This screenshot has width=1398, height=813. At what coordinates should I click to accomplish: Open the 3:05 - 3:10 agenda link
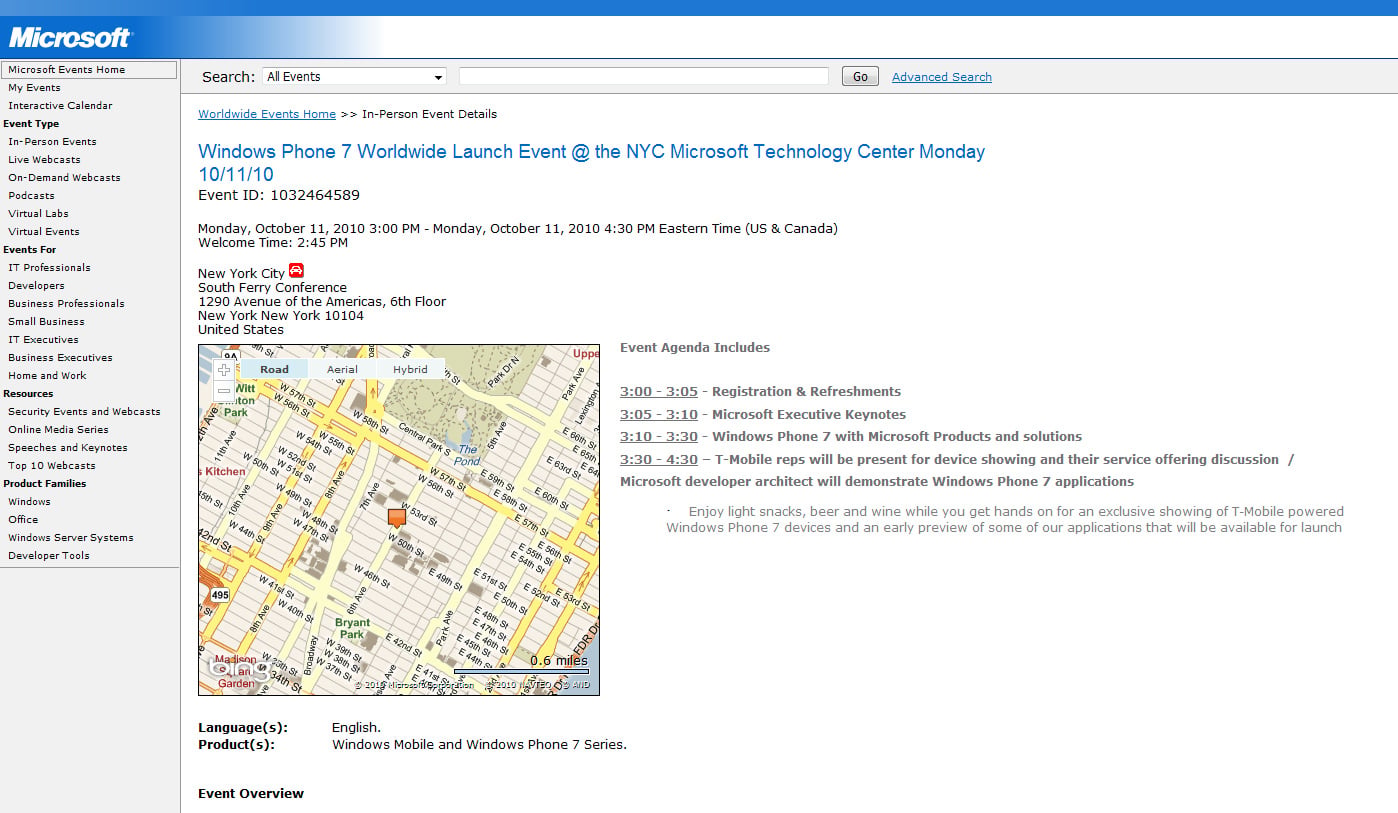659,414
